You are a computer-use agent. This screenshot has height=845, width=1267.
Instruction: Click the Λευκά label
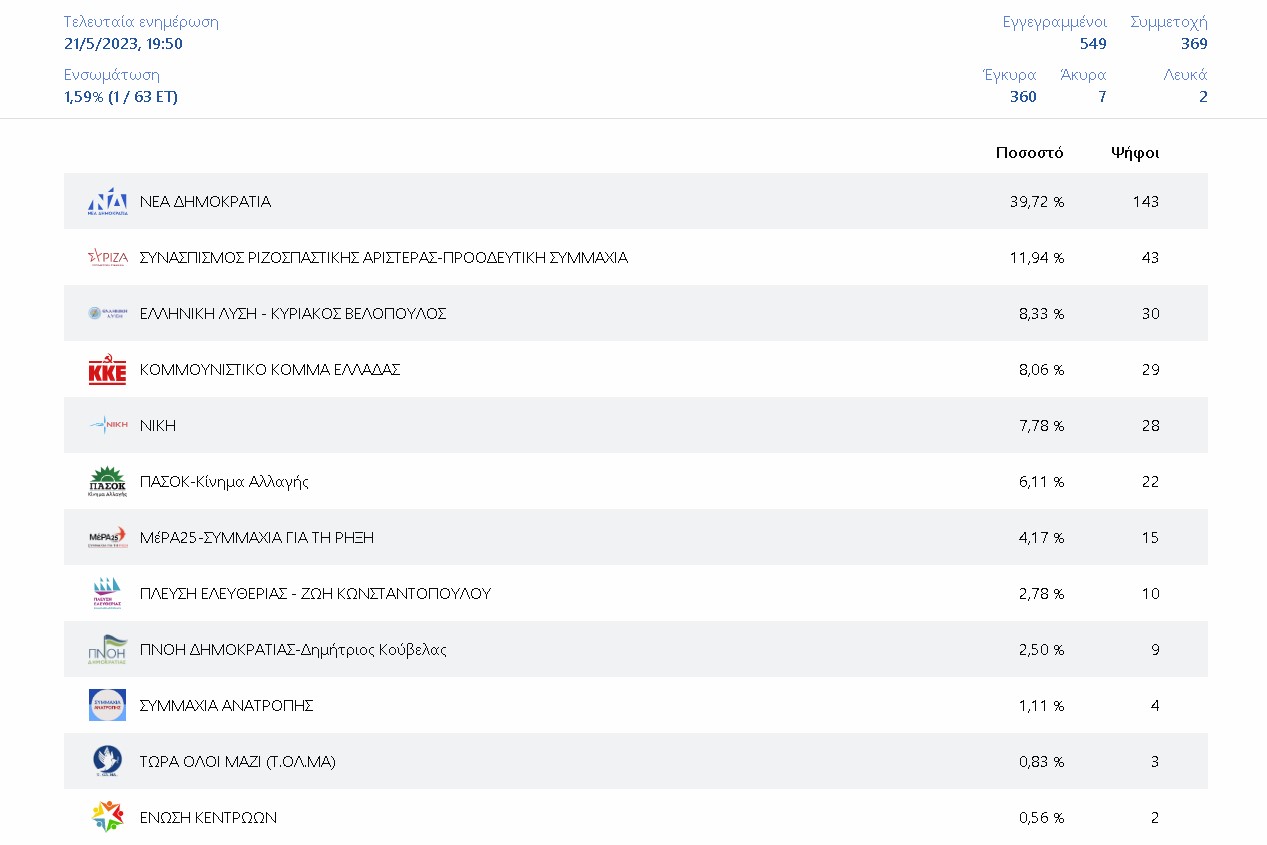coord(1186,75)
